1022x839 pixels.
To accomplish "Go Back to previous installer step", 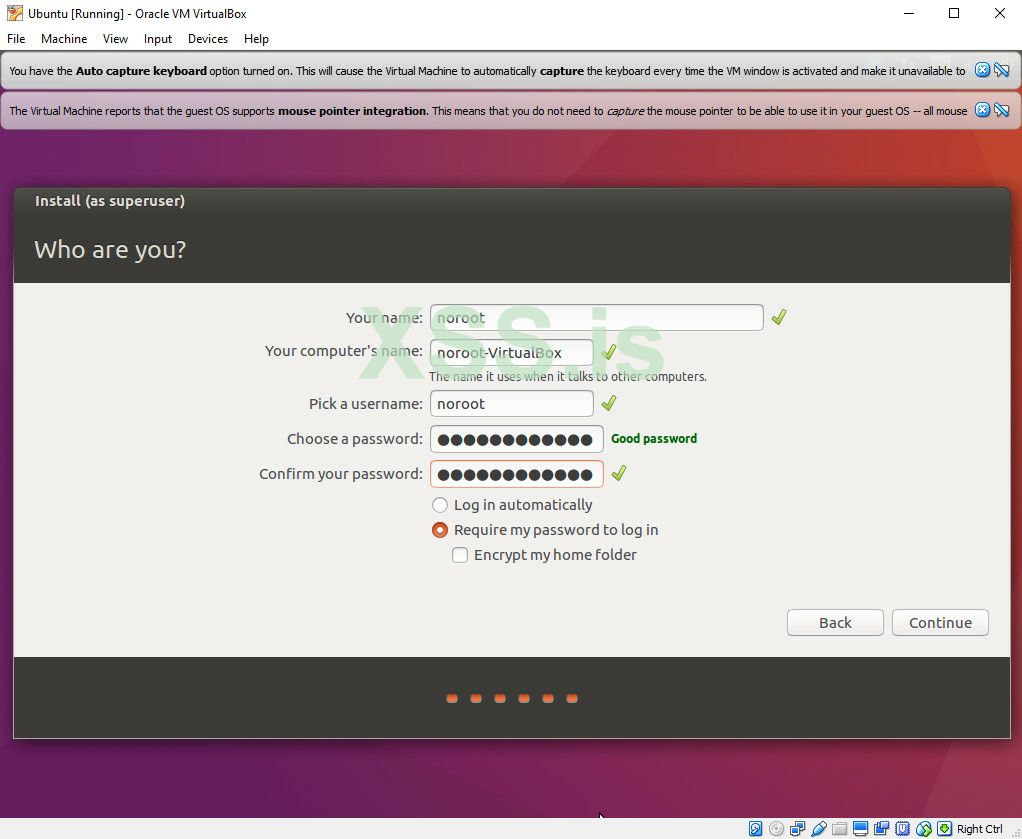I will click(x=835, y=623).
